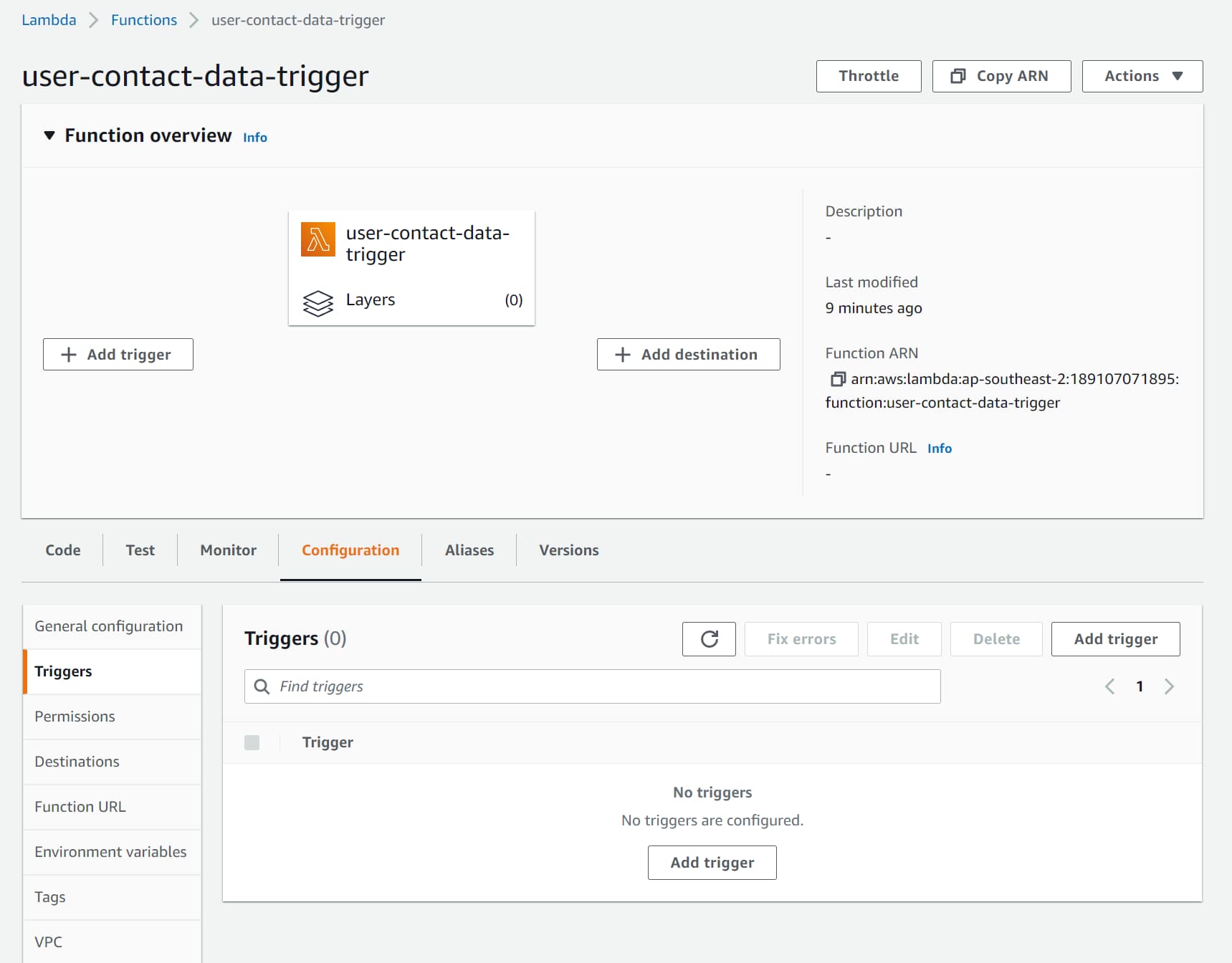Image resolution: width=1232 pixels, height=963 pixels.
Task: Click the breadcrumb arrow after Lambda
Action: (x=93, y=20)
